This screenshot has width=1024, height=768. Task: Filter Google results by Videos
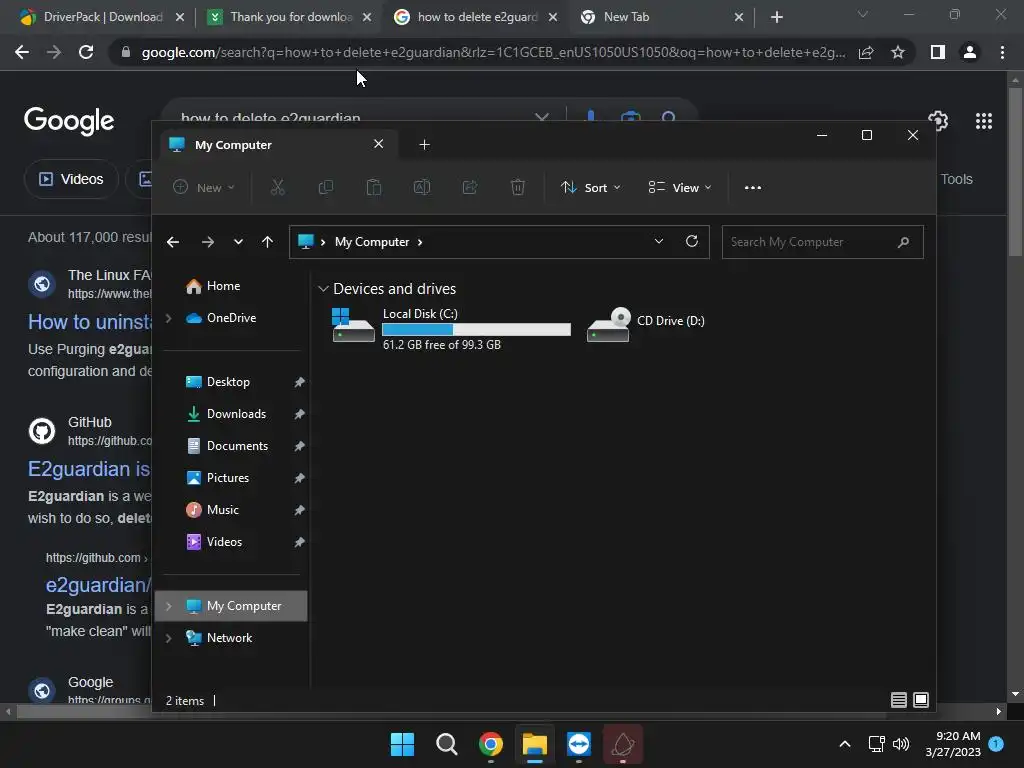coord(71,179)
